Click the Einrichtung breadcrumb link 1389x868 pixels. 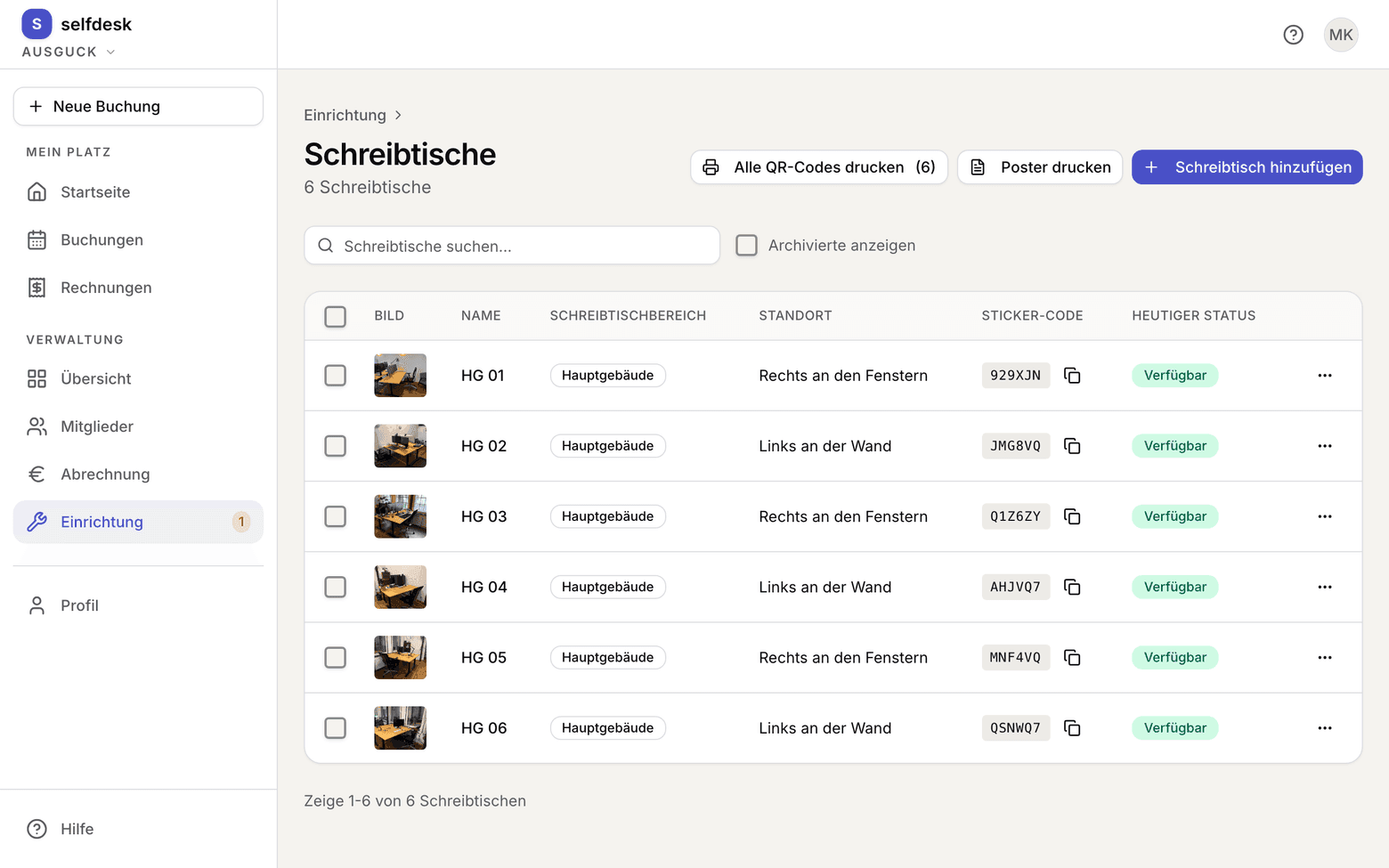[x=345, y=115]
